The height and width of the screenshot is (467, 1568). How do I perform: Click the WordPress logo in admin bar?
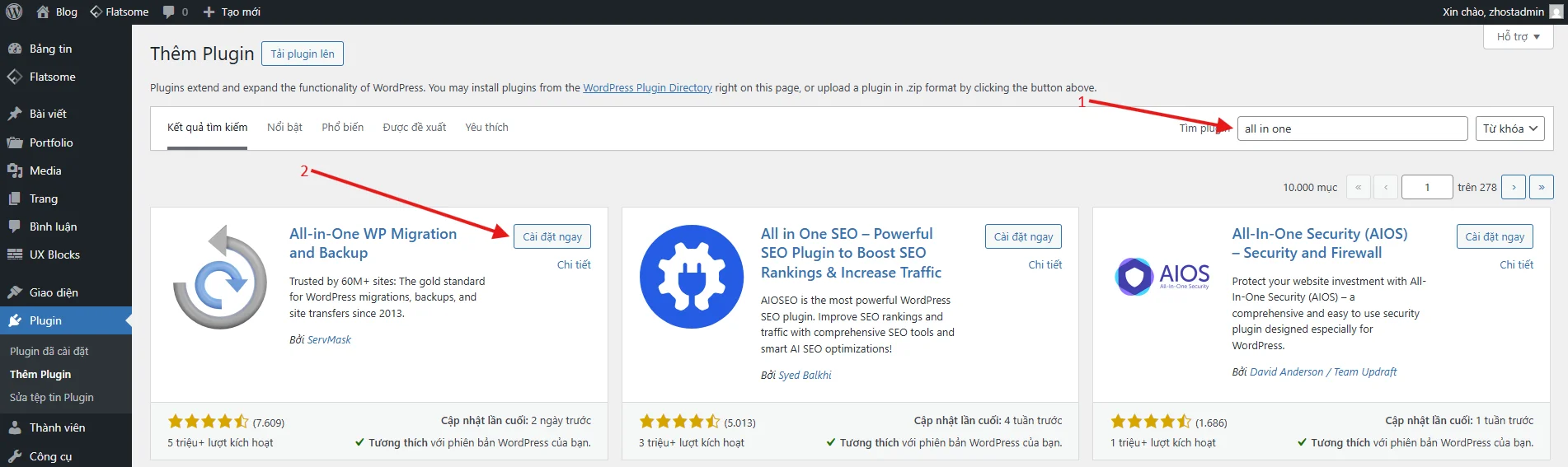14,12
